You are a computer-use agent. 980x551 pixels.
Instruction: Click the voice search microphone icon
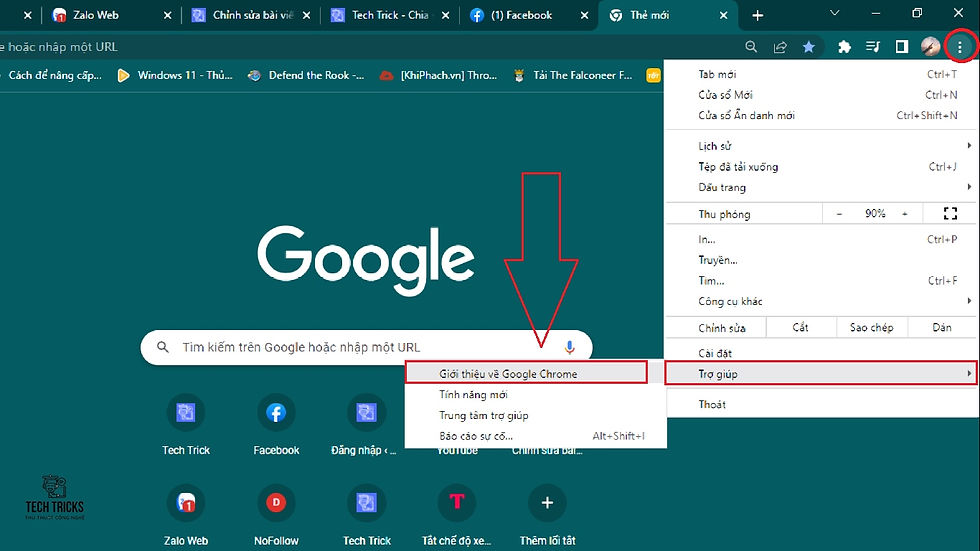point(569,347)
